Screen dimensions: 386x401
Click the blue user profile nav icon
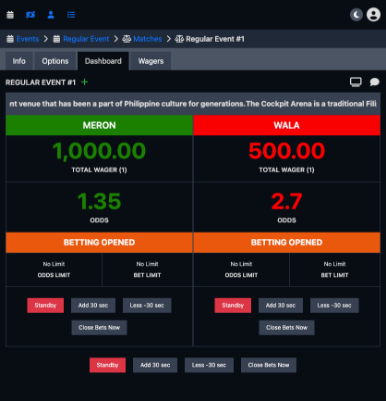51,15
